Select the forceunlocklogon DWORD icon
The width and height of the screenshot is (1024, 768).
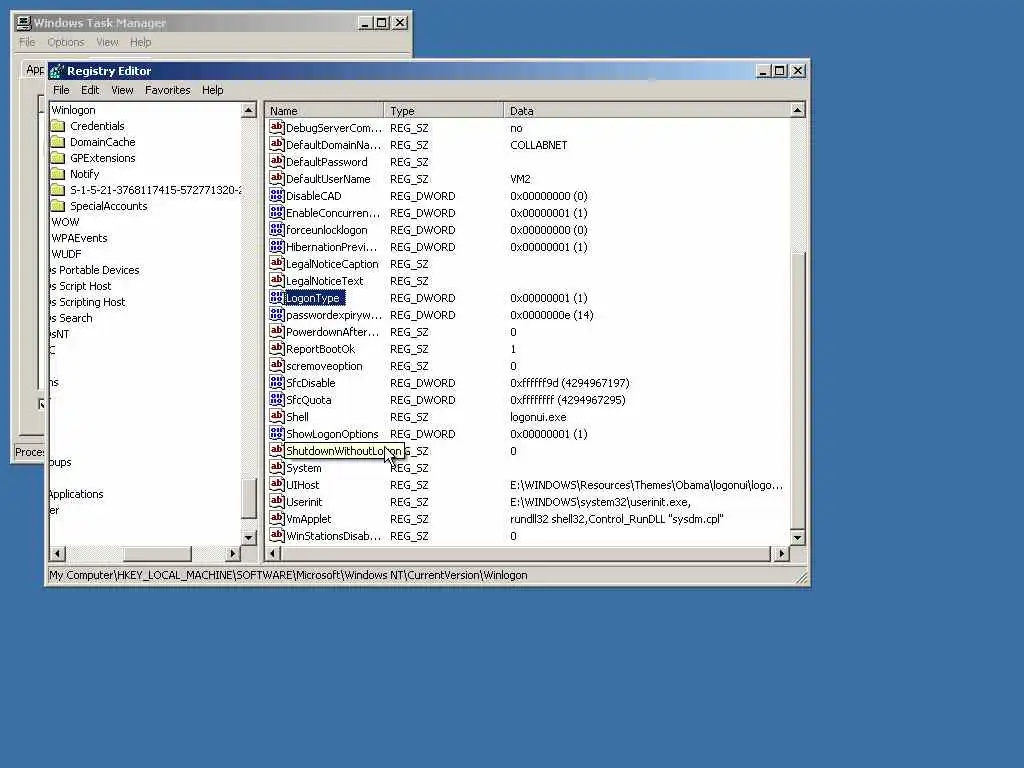277,229
